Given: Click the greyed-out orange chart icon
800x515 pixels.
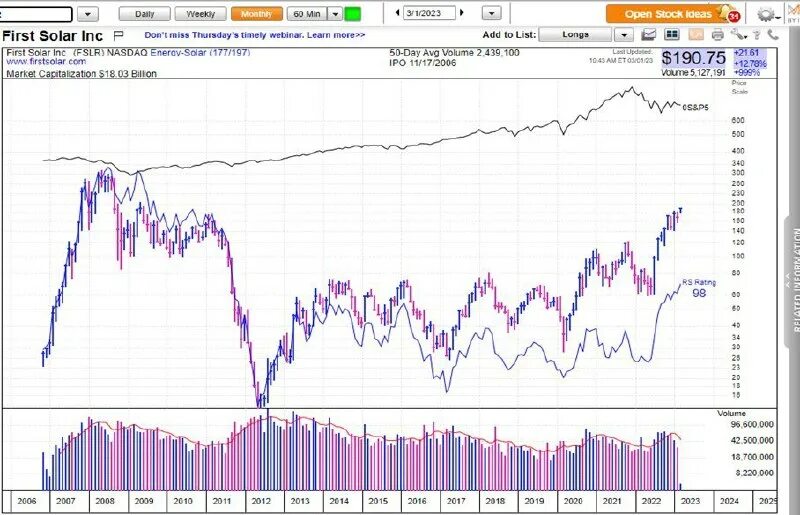Looking at the screenshot, I should 696,35.
